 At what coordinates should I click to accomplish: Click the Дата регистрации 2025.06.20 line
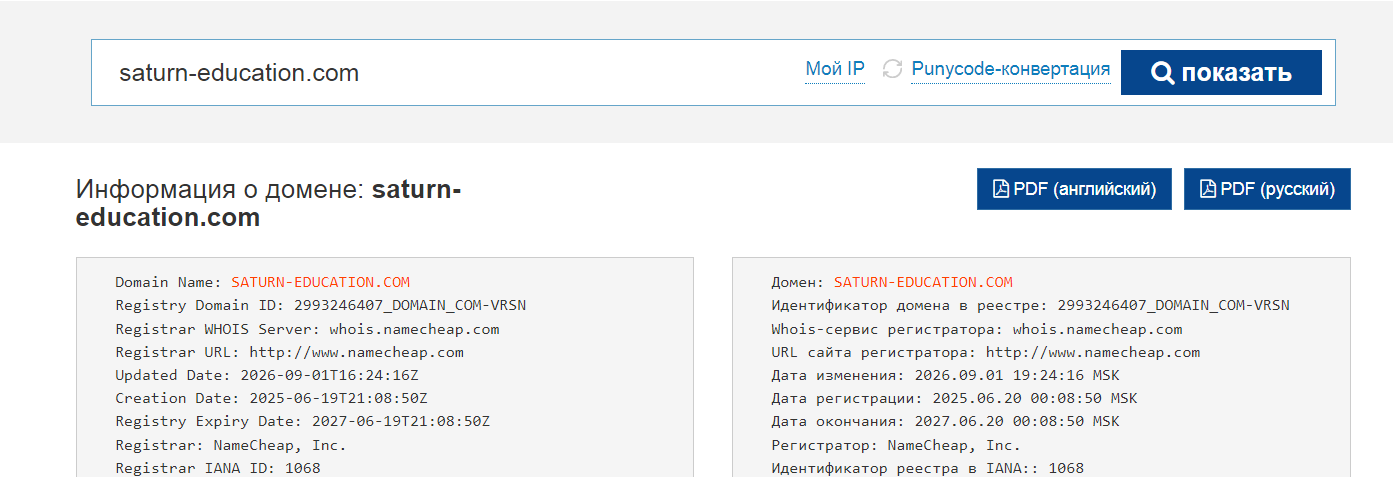(x=954, y=398)
